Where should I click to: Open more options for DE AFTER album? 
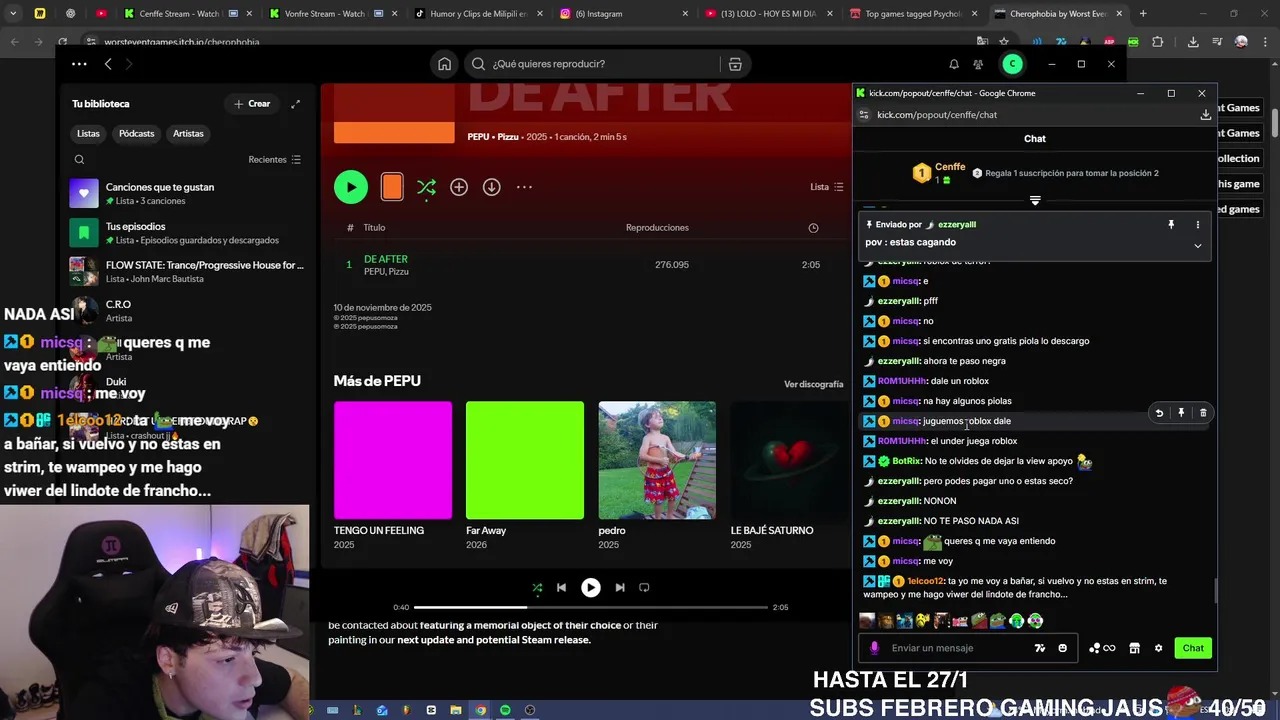click(524, 187)
